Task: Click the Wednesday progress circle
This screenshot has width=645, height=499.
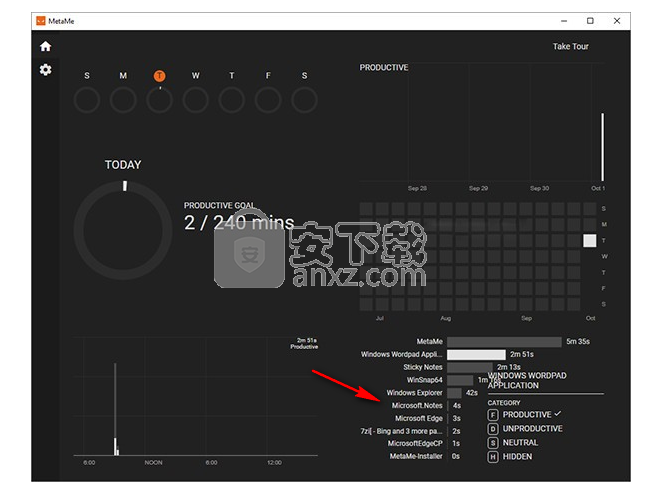Action: tap(195, 100)
